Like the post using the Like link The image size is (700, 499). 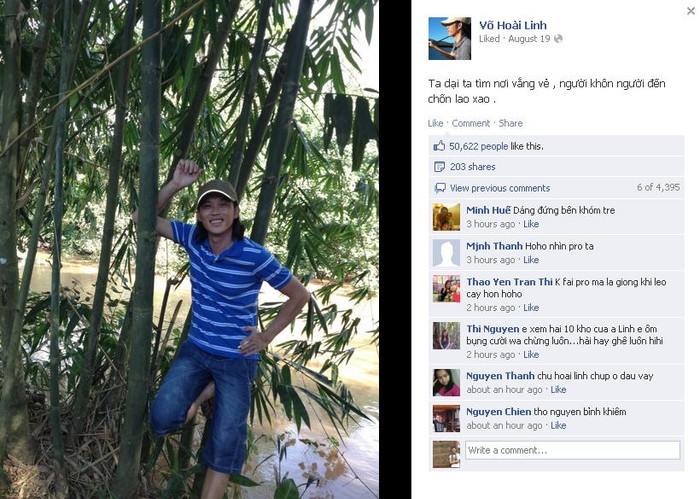point(435,123)
